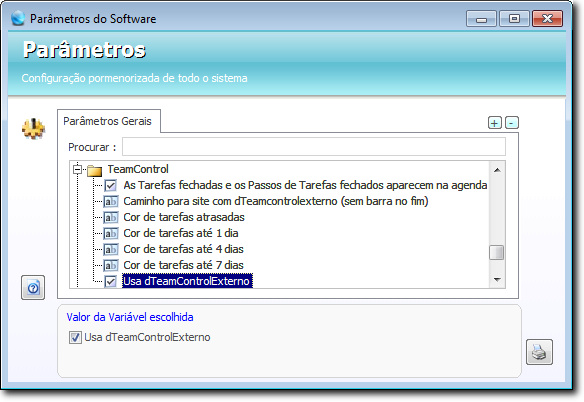Toggle tree checkbox for Usa dTeamControlExterno

pyautogui.click(x=111, y=281)
